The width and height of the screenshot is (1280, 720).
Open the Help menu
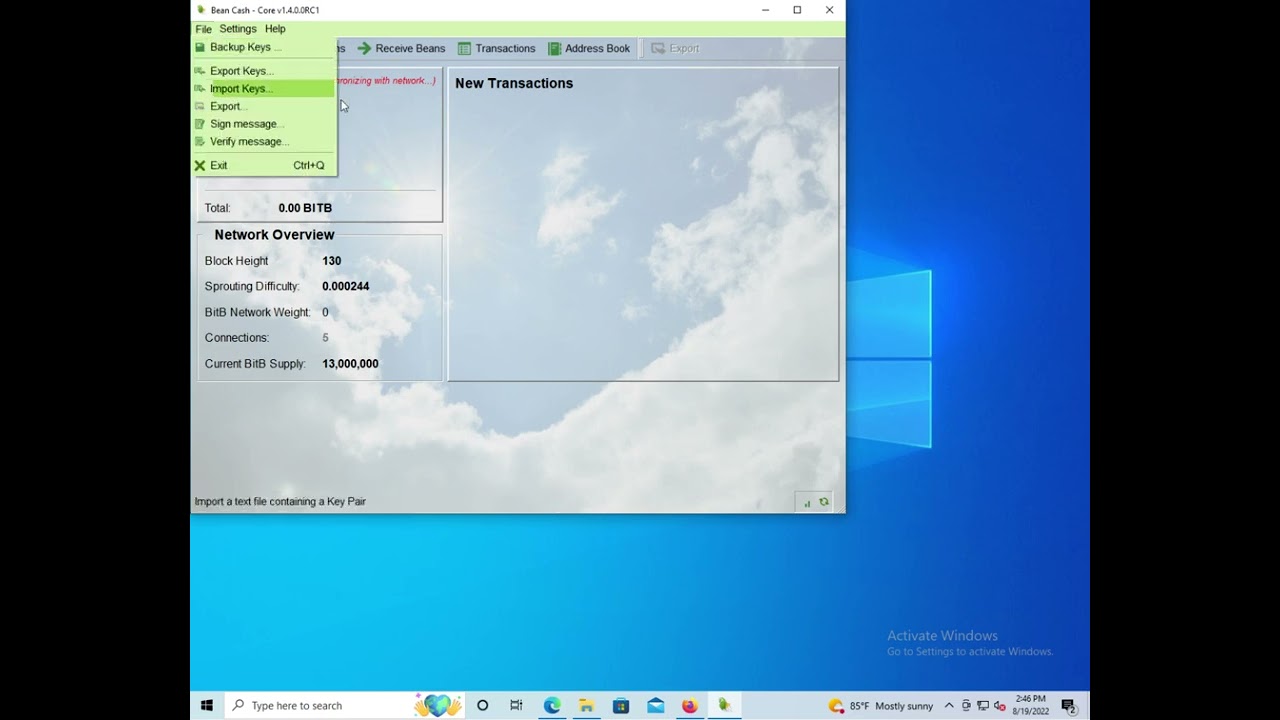tap(275, 29)
